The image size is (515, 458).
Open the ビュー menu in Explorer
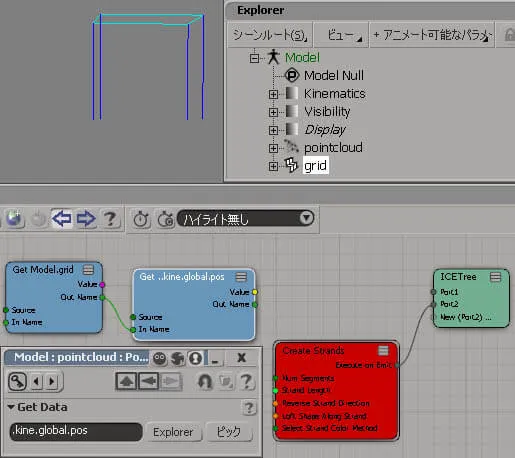pos(341,35)
